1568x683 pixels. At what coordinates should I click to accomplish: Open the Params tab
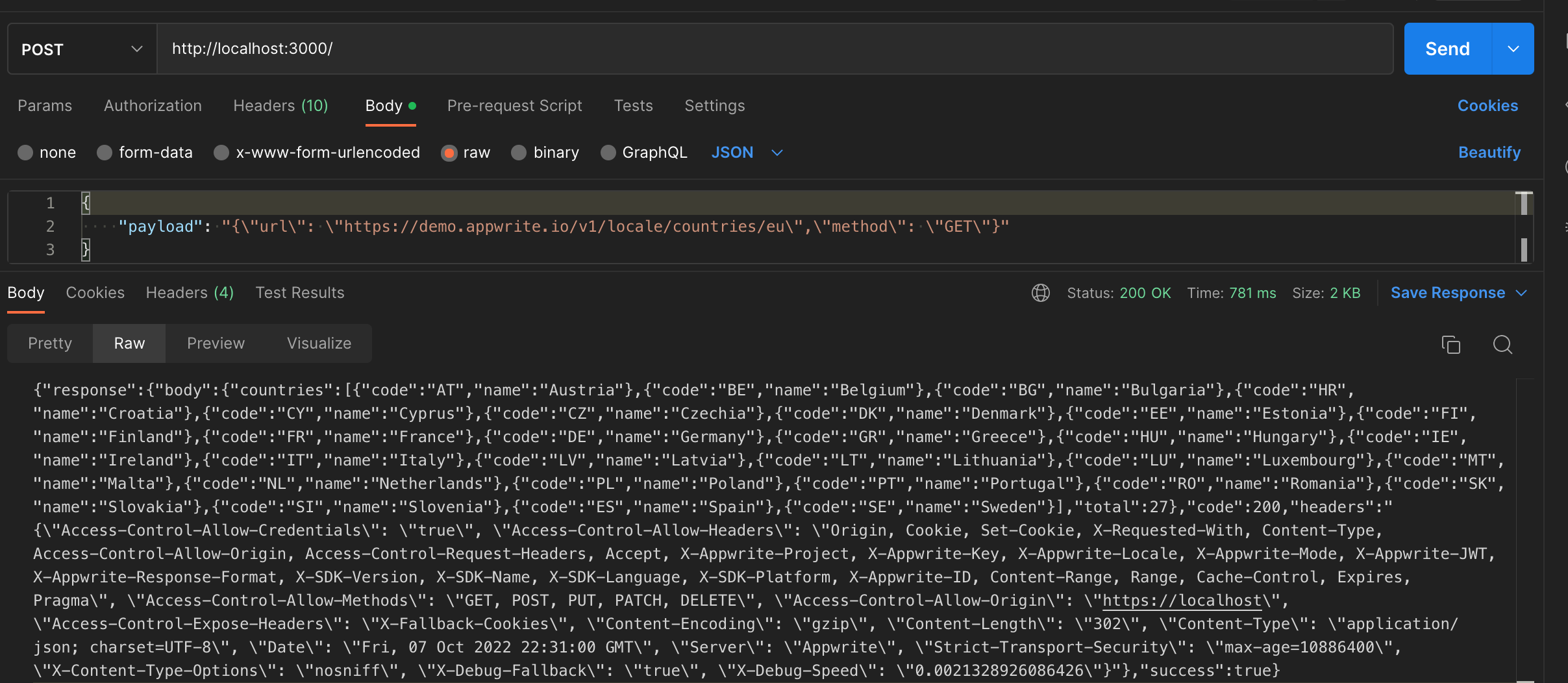coord(45,106)
